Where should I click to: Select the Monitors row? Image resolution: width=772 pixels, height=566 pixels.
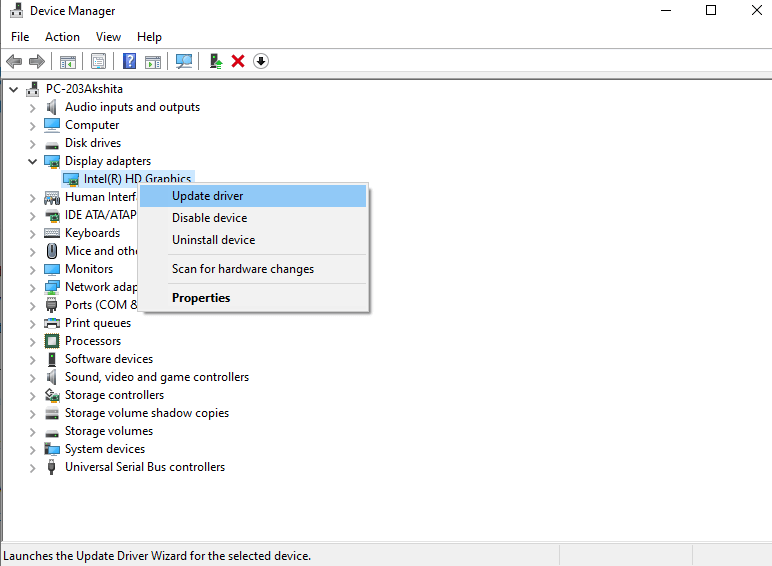[89, 269]
